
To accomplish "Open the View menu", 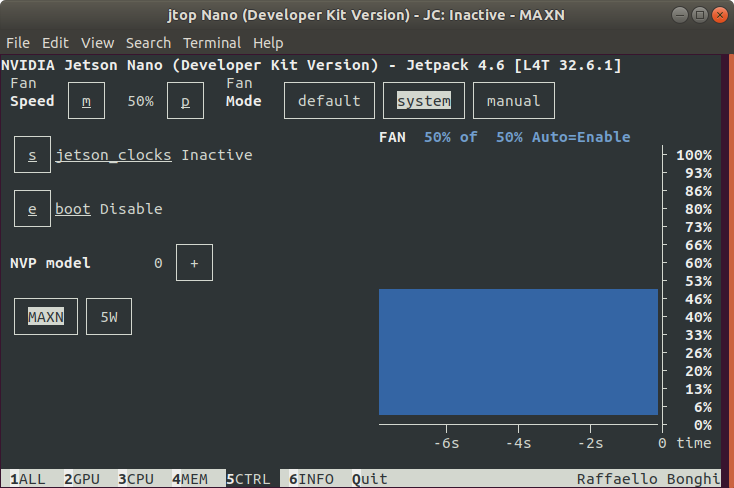I will tap(97, 43).
